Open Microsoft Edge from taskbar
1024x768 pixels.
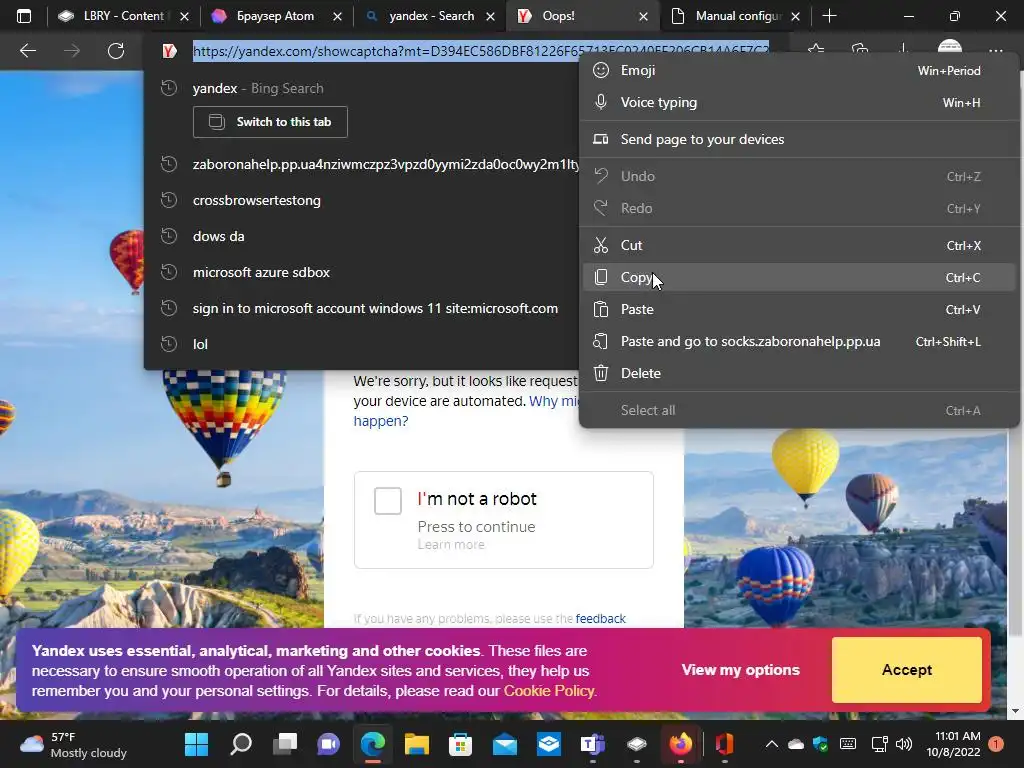pyautogui.click(x=373, y=744)
